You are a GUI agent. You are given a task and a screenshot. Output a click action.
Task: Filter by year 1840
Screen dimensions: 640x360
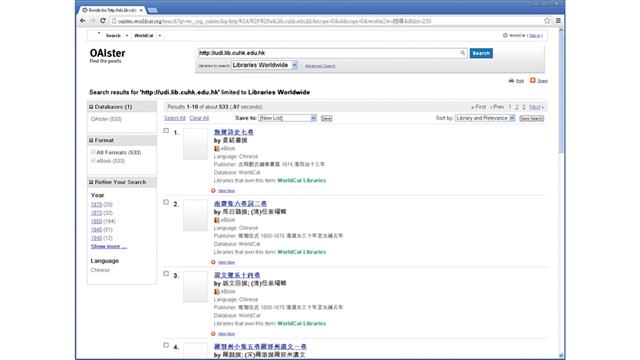click(x=96, y=238)
